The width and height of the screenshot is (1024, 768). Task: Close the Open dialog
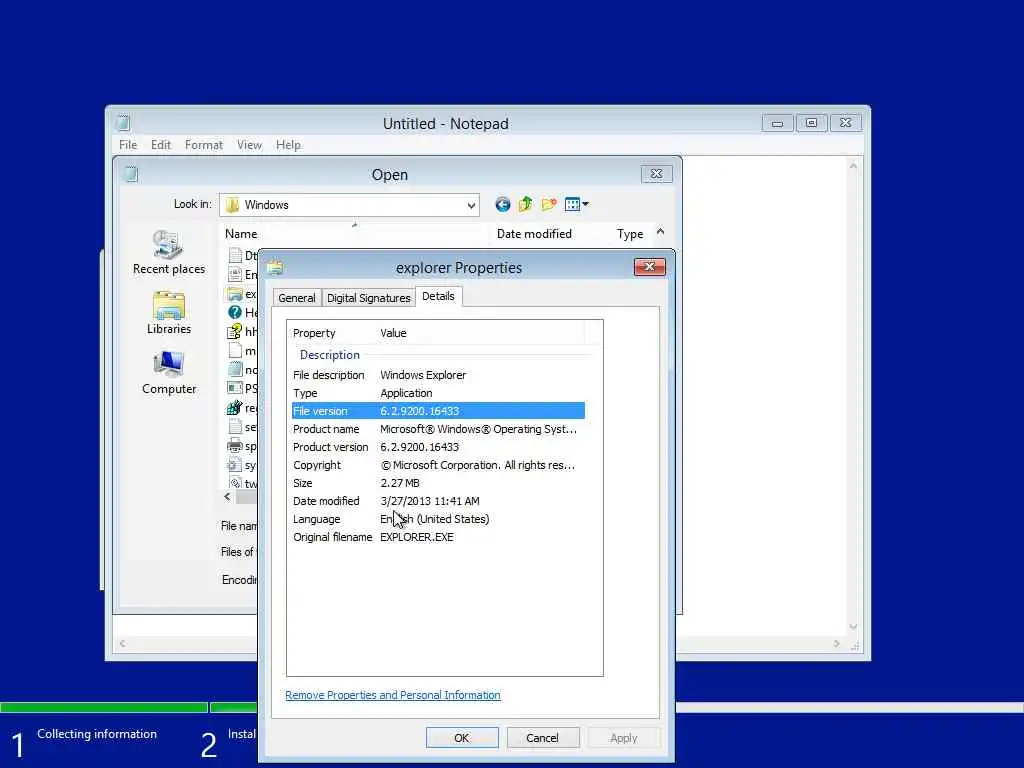(656, 174)
